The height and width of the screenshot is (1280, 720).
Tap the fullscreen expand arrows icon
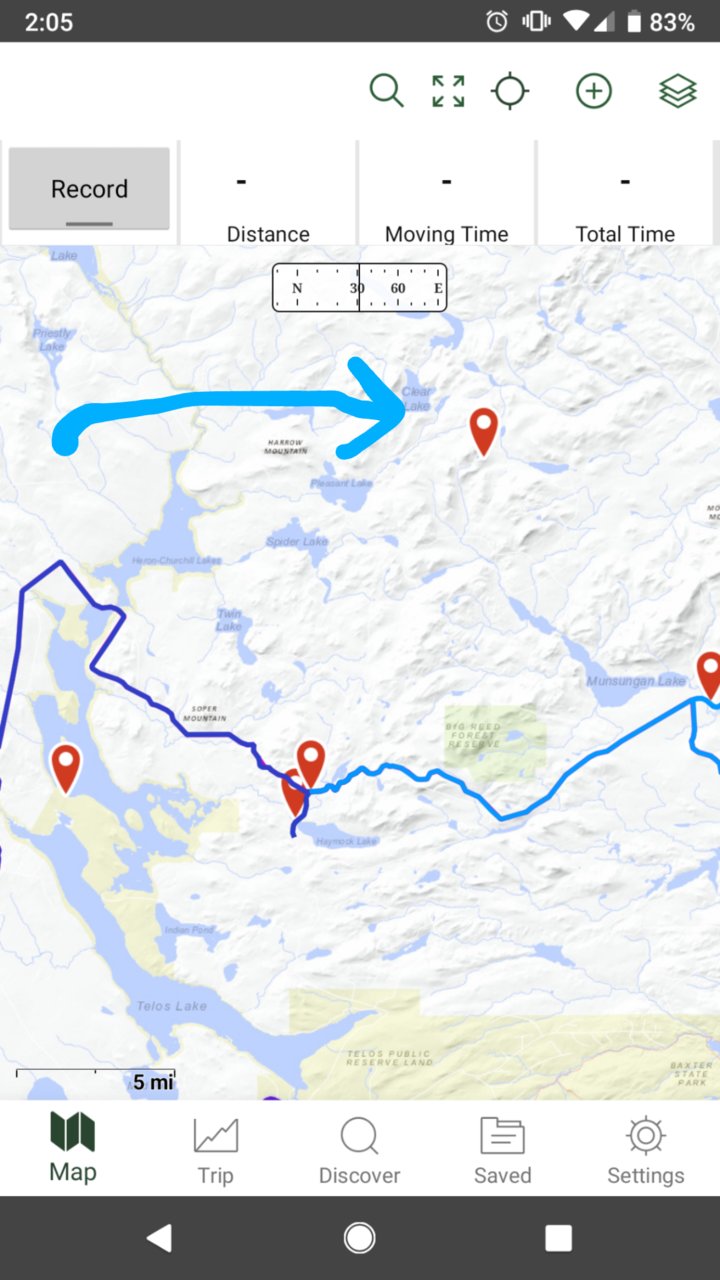pyautogui.click(x=448, y=91)
